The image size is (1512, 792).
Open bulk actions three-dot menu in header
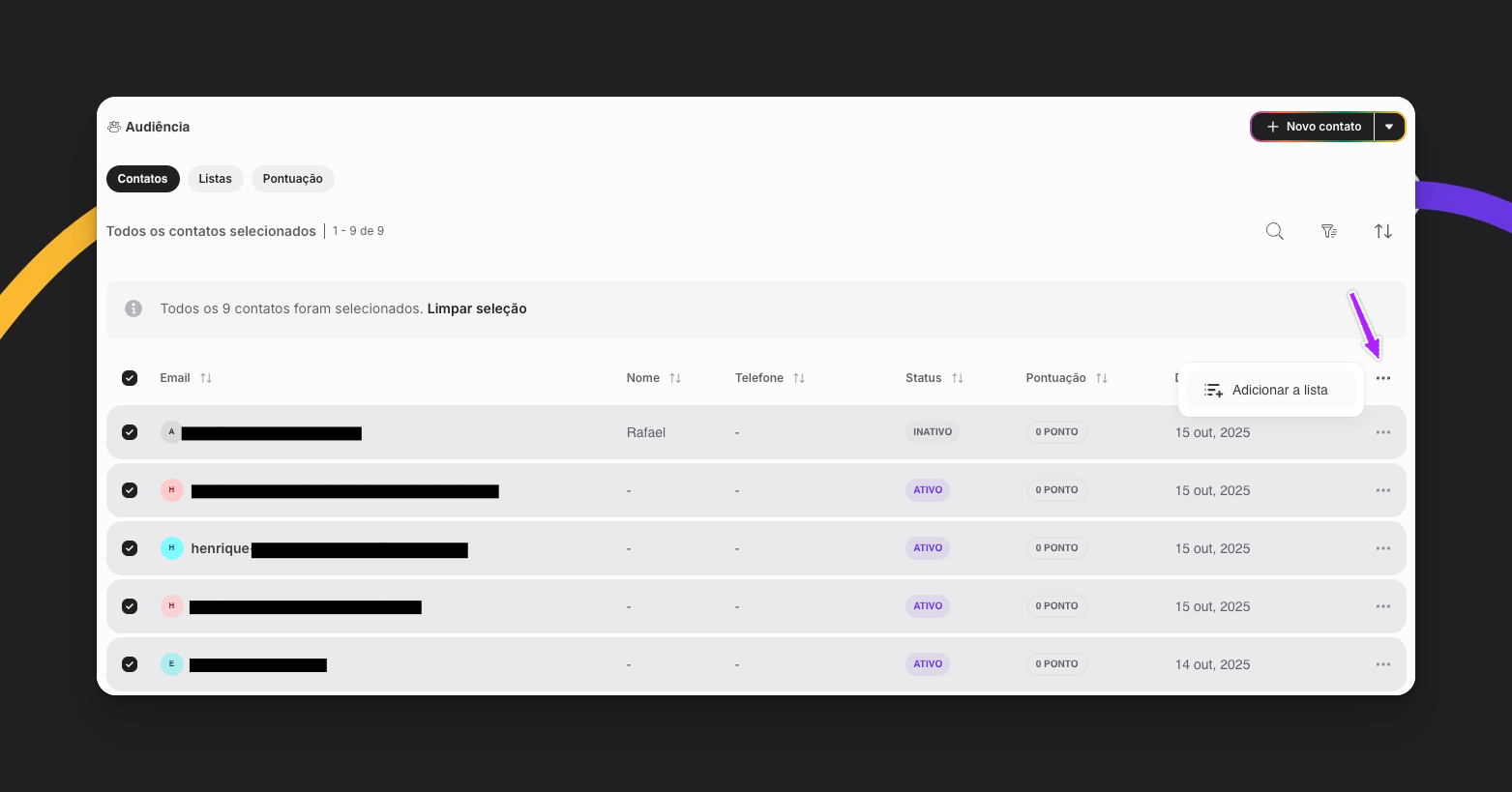pyautogui.click(x=1382, y=378)
